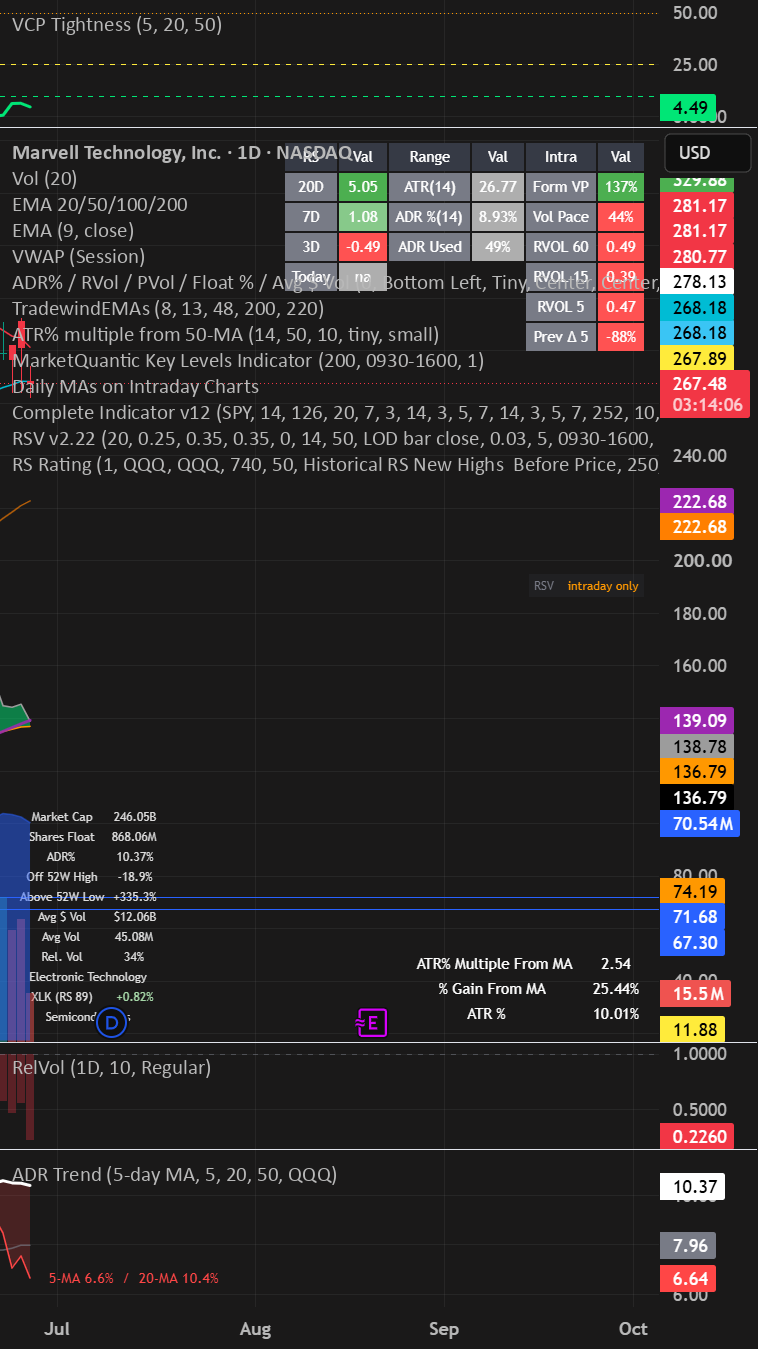
Task: Click the -88% Prev Δ 5 value
Action: coord(621,336)
